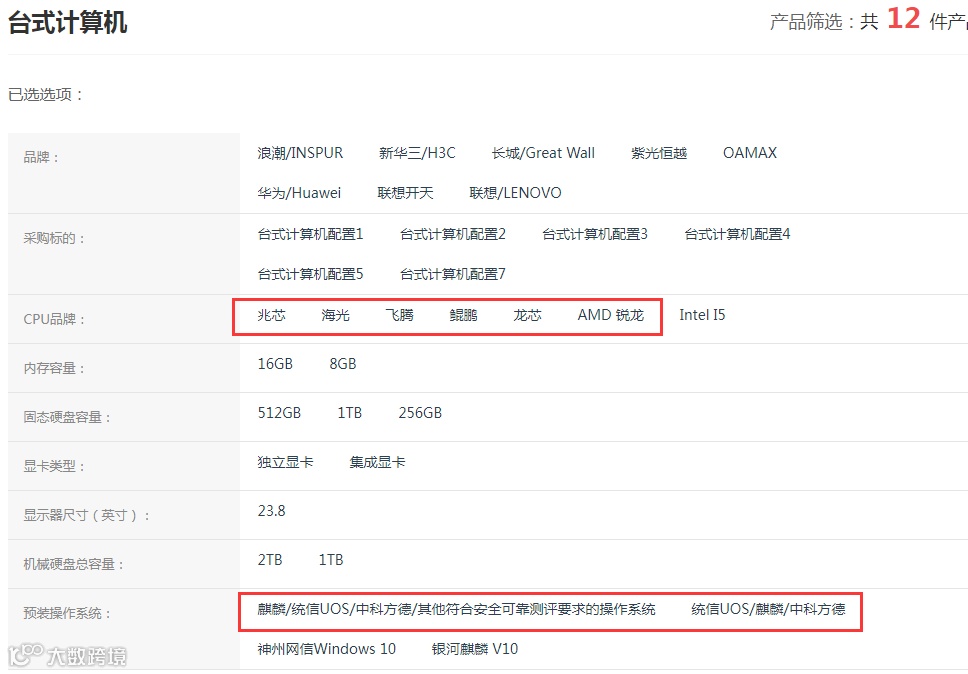Select 集成显卡 graphics type
Image resolution: width=968 pixels, height=674 pixels.
pyautogui.click(x=377, y=462)
